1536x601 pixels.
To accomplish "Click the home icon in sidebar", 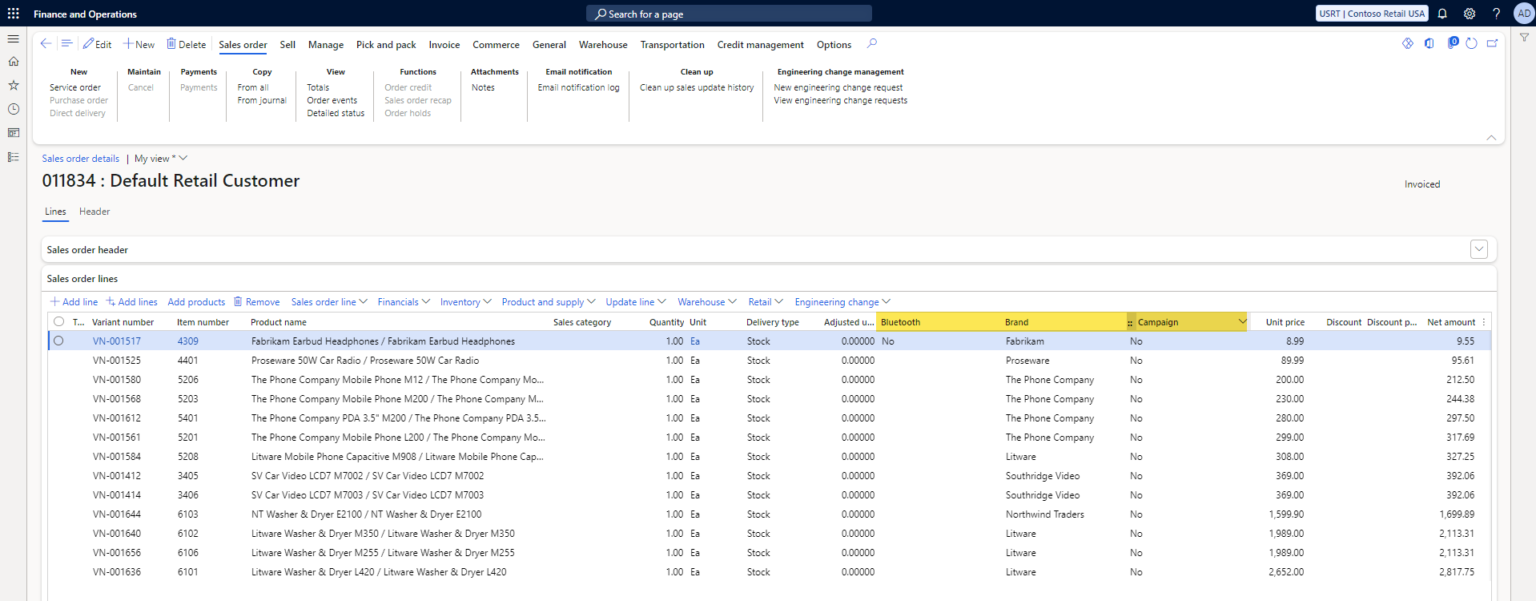I will (x=13, y=61).
